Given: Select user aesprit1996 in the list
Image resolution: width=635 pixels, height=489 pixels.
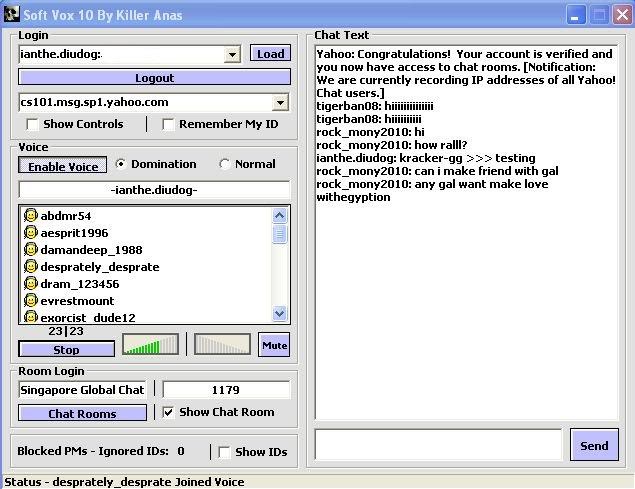Looking at the screenshot, I should coord(75,233).
